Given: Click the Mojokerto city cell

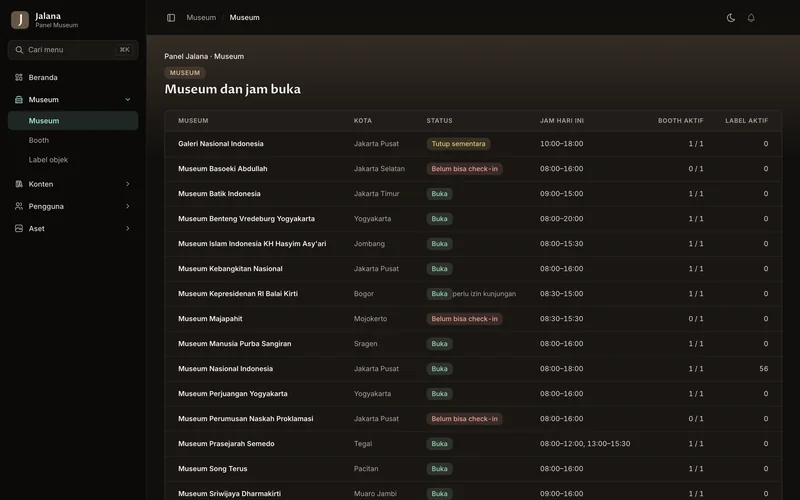Looking at the screenshot, I should [370, 319].
